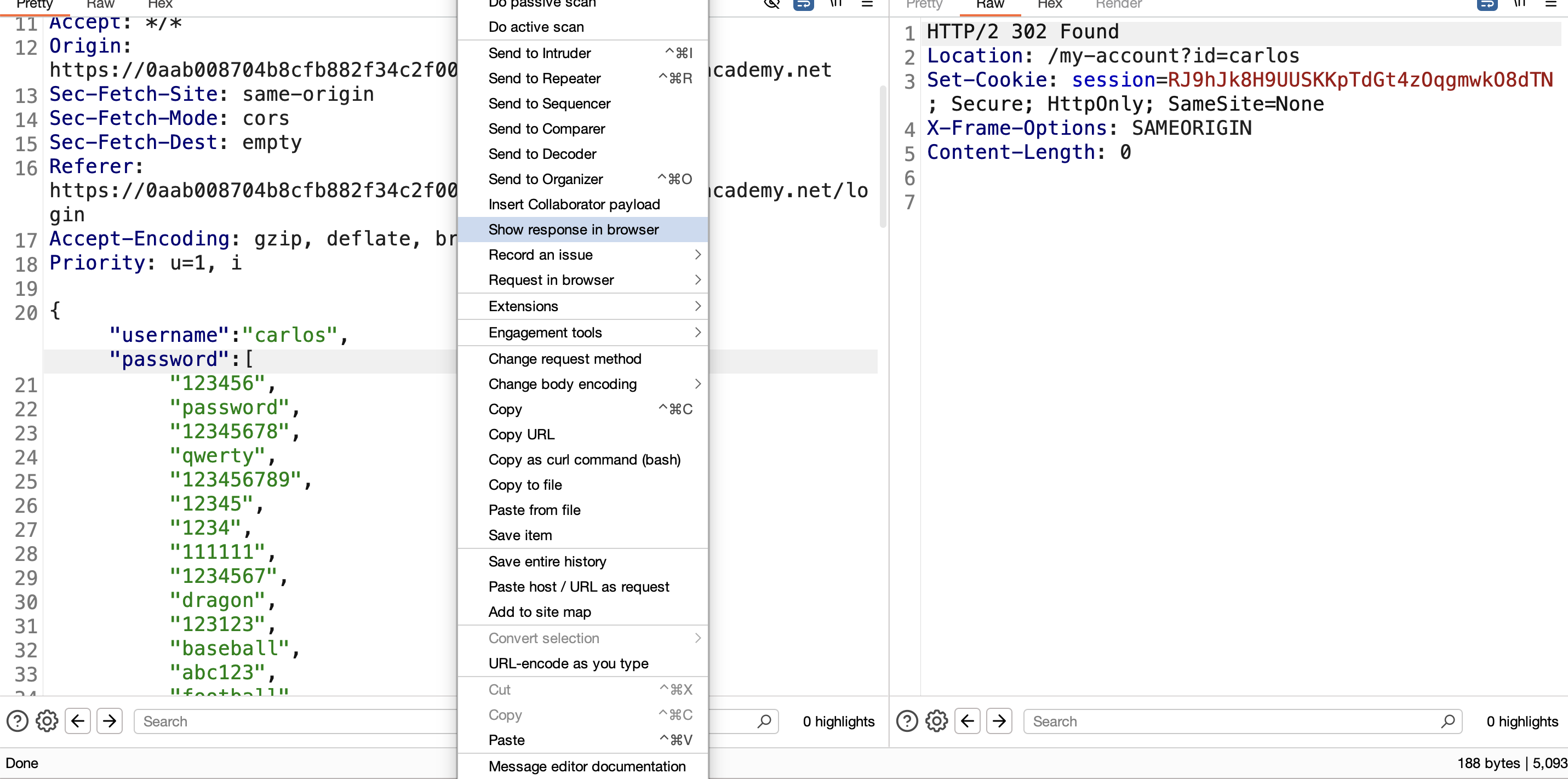
Task: Click request search magnifier icon
Action: click(x=764, y=721)
